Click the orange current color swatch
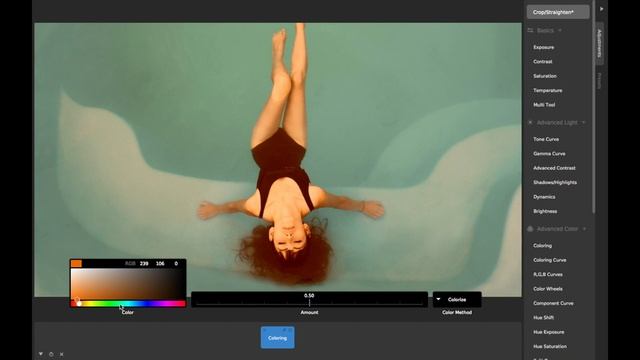This screenshot has width=640, height=360. 76,264
